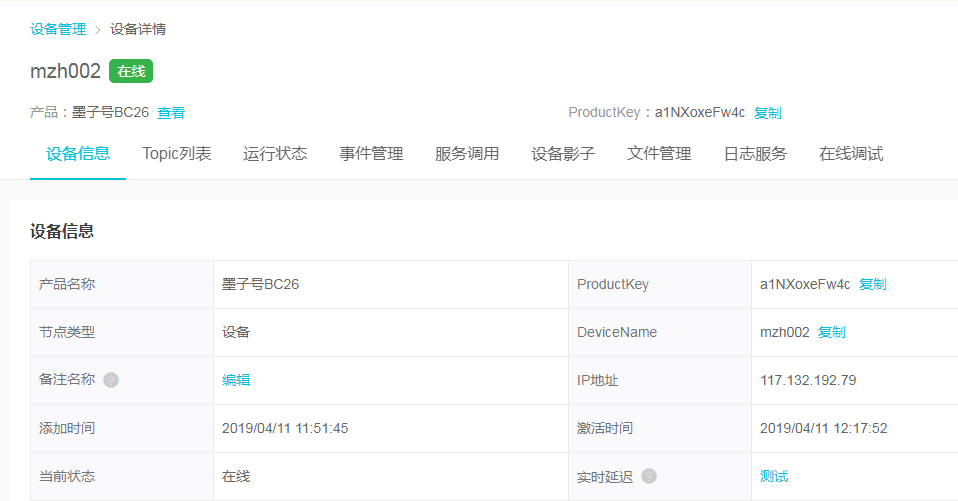The image size is (958, 501).
Task: Open the 运行状态 tab
Action: click(x=275, y=154)
